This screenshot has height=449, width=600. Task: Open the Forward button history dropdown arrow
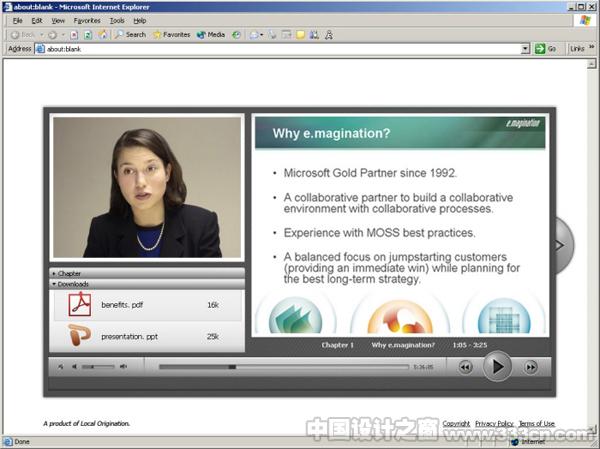63,35
